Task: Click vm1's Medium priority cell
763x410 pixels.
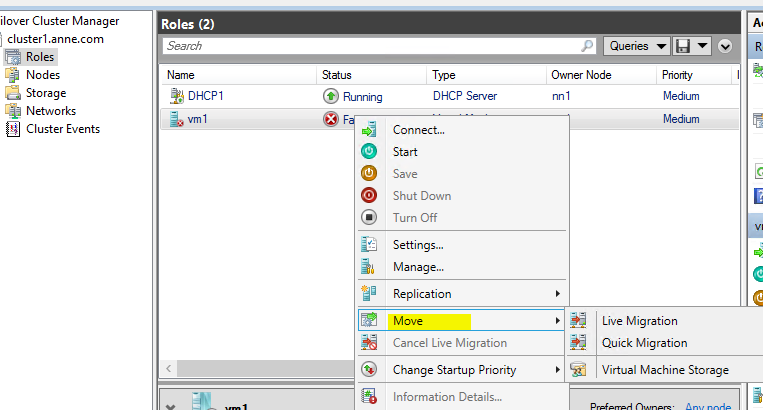Action: tap(681, 119)
